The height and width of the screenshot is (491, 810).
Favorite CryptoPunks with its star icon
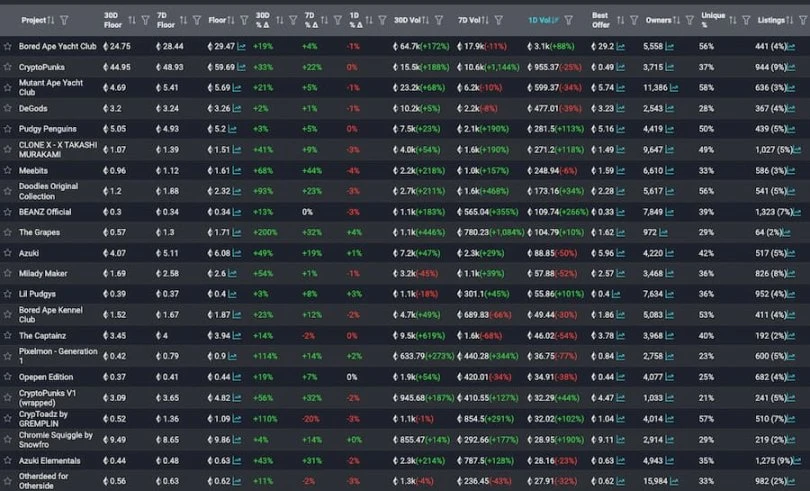(x=8, y=67)
